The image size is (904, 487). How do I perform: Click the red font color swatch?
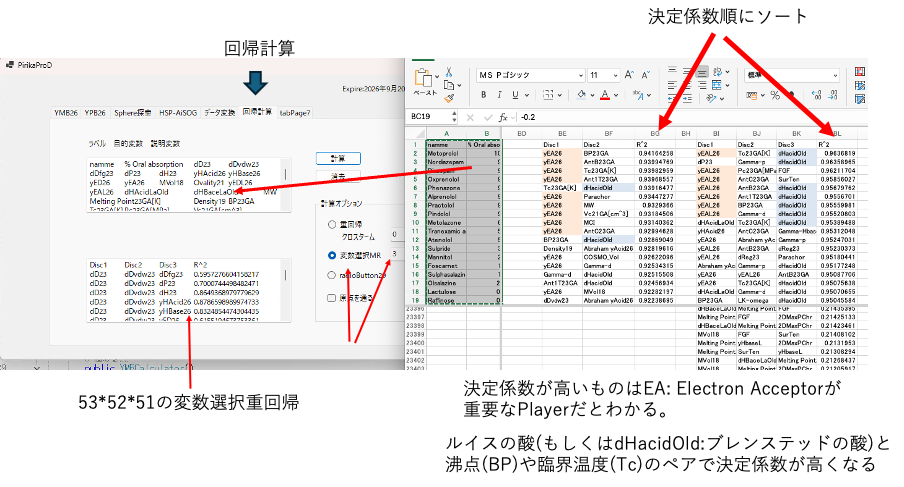604,95
